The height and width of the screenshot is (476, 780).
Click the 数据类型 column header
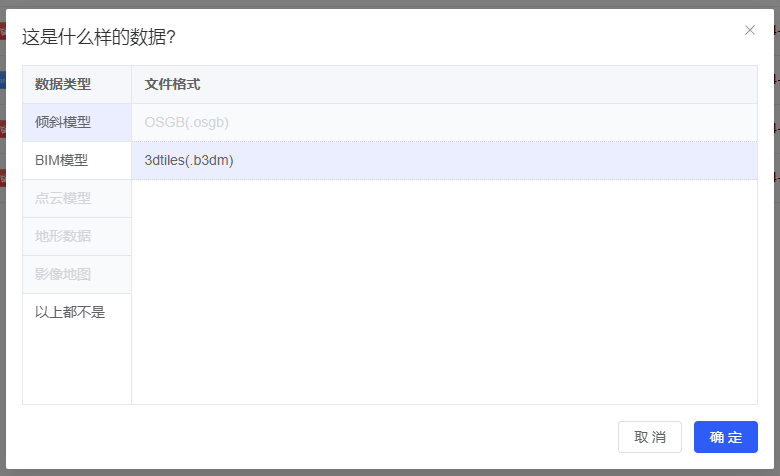click(63, 85)
